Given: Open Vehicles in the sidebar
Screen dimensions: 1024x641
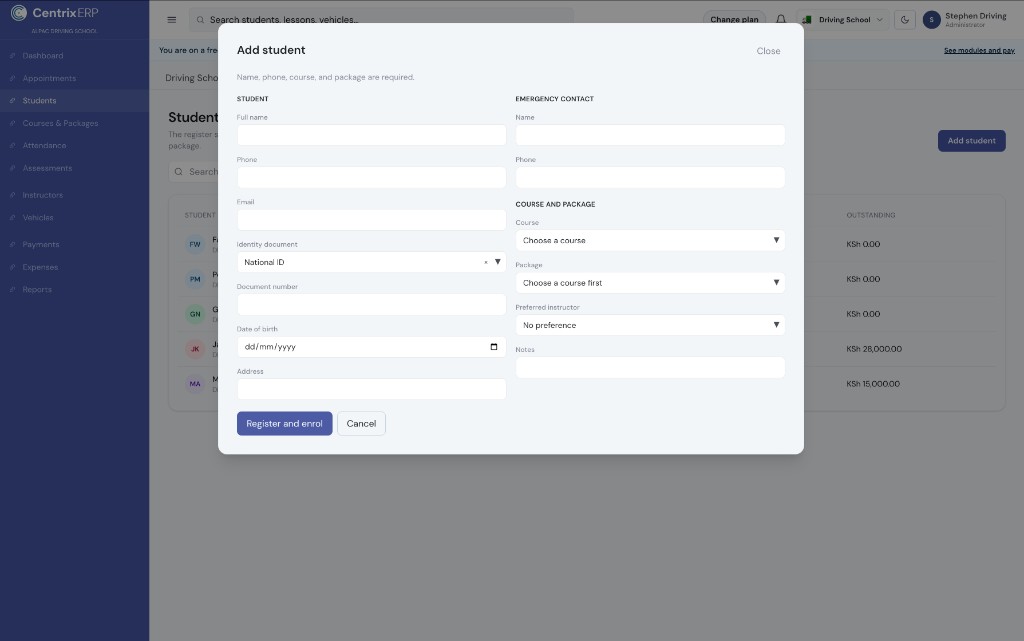Looking at the screenshot, I should (x=38, y=217).
